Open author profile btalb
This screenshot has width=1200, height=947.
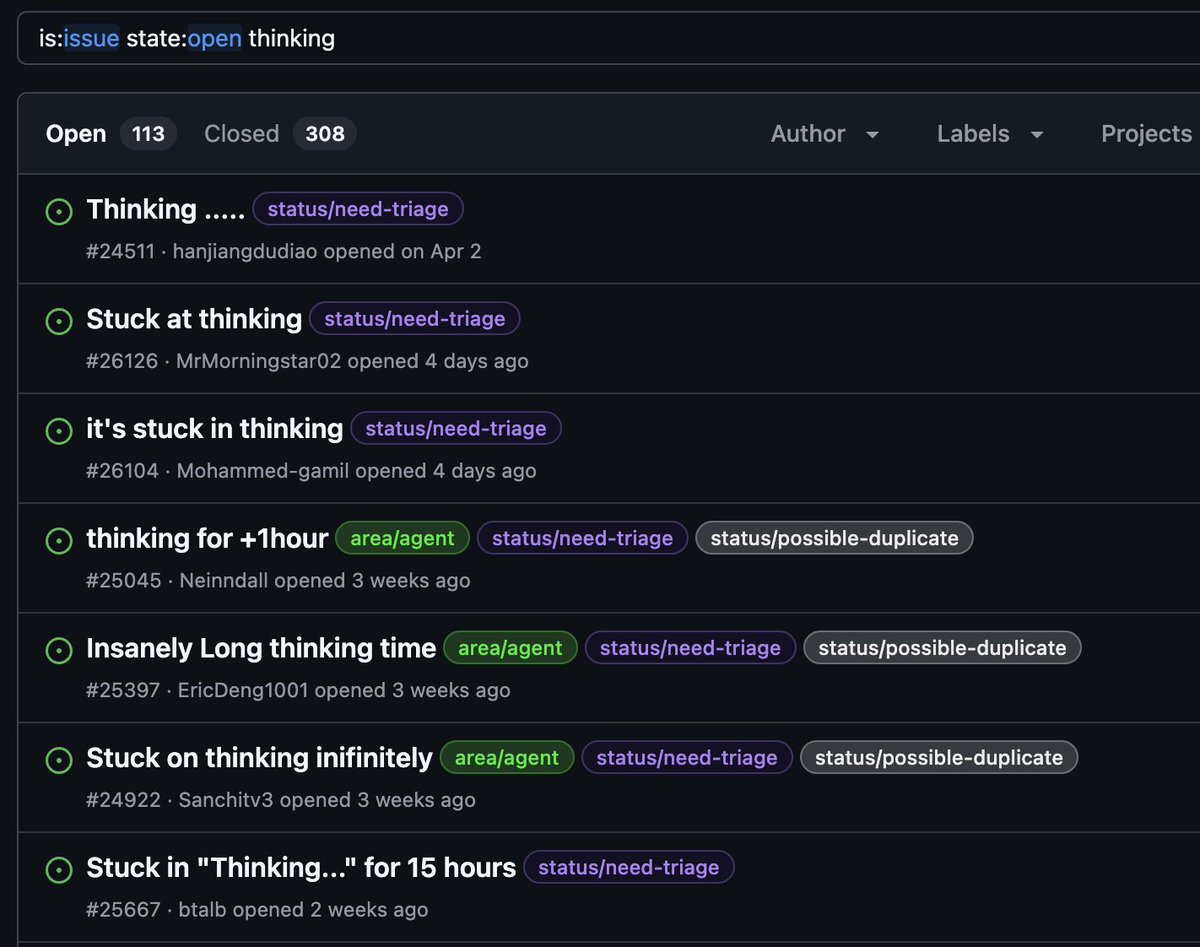tap(203, 910)
